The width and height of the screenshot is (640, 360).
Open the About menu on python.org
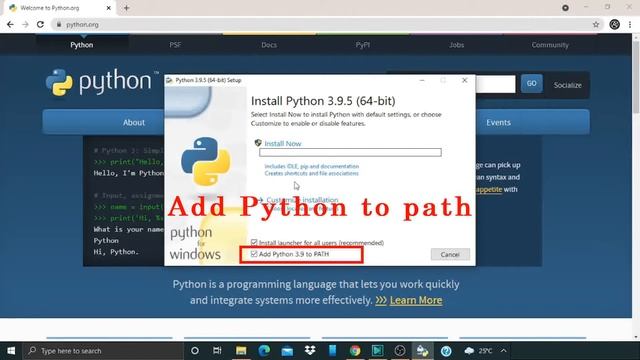tap(134, 122)
